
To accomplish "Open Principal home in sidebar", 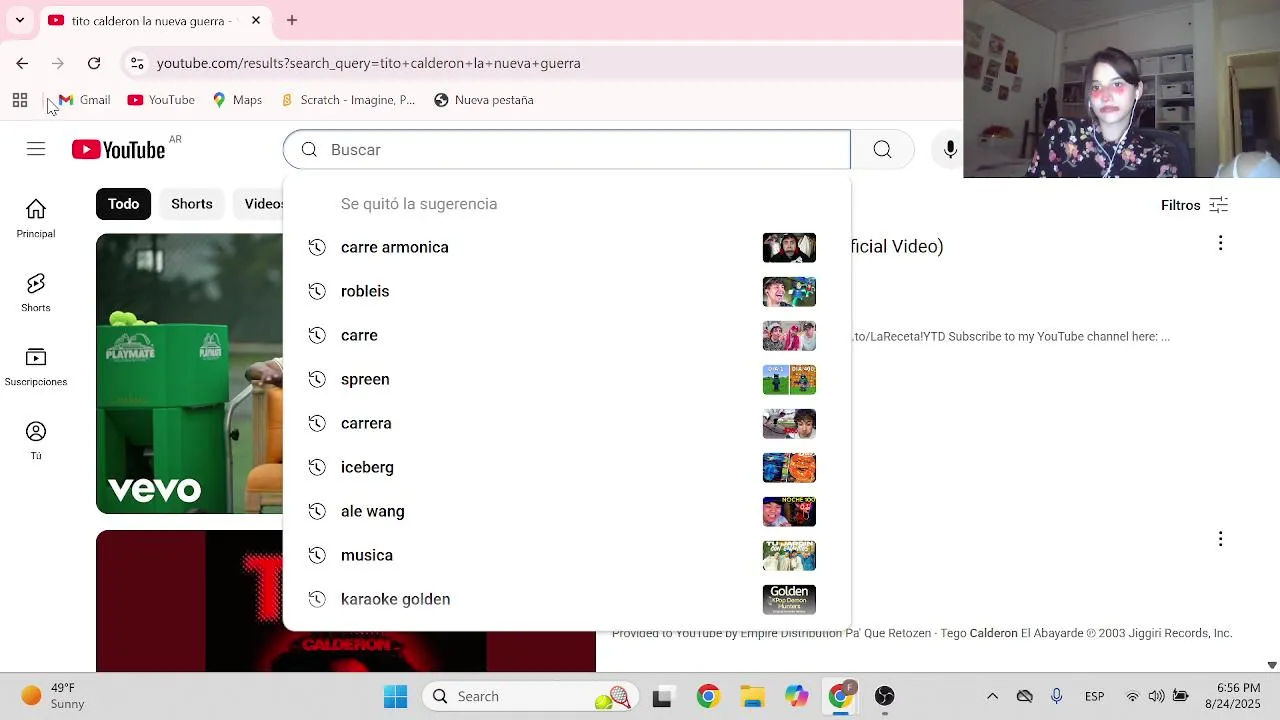I will 36,219.
